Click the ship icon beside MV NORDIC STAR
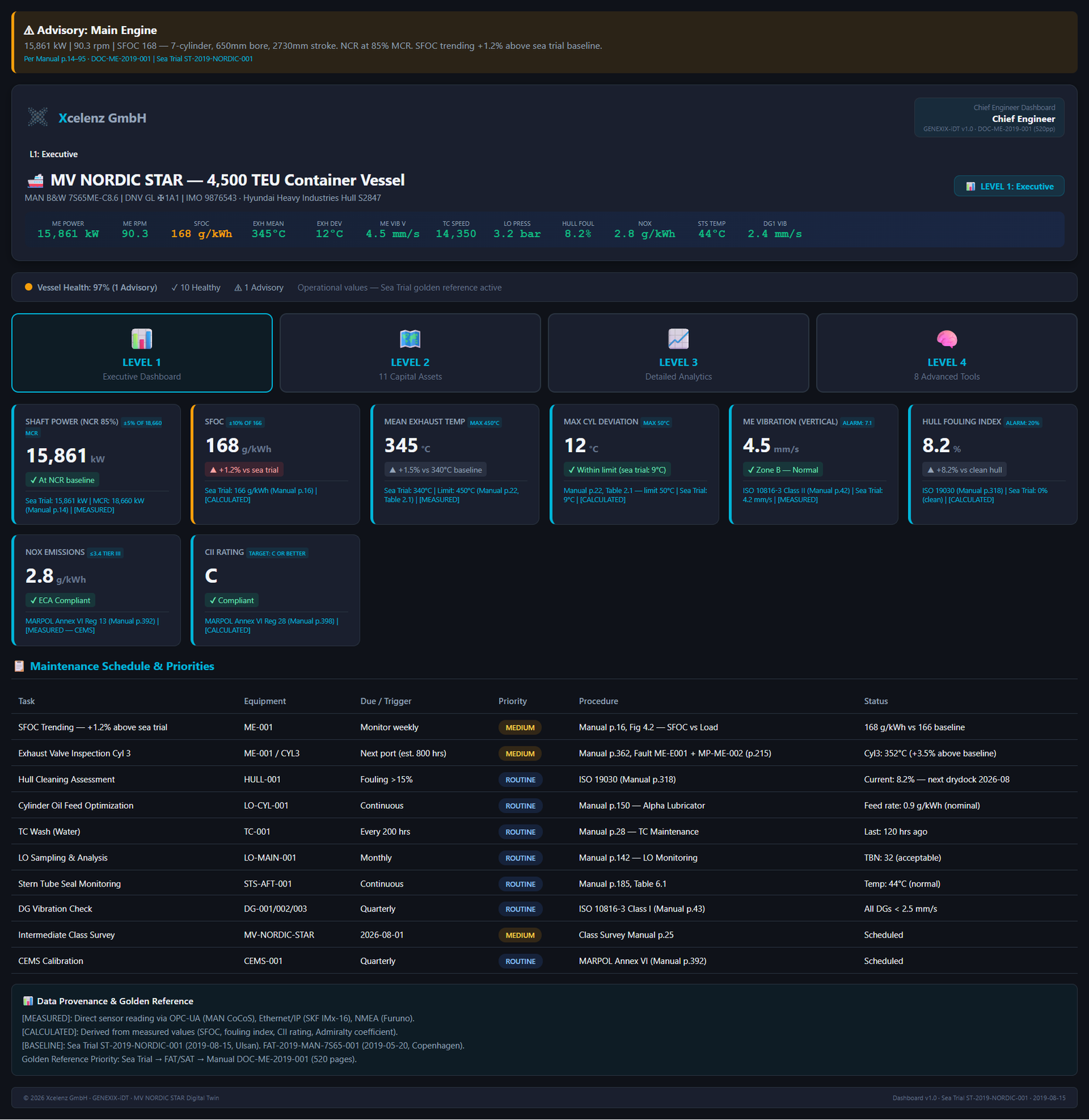This screenshot has width=1089, height=1120. [35, 180]
